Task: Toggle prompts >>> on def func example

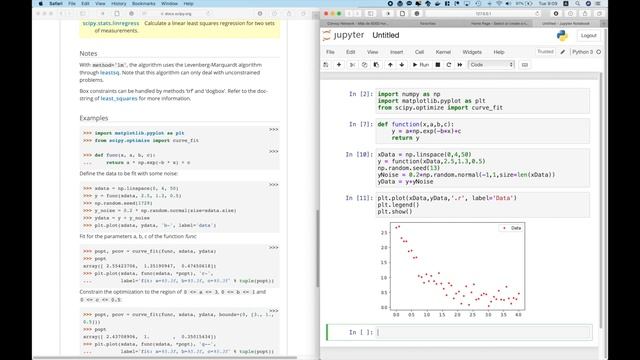Action: pyautogui.click(x=273, y=151)
